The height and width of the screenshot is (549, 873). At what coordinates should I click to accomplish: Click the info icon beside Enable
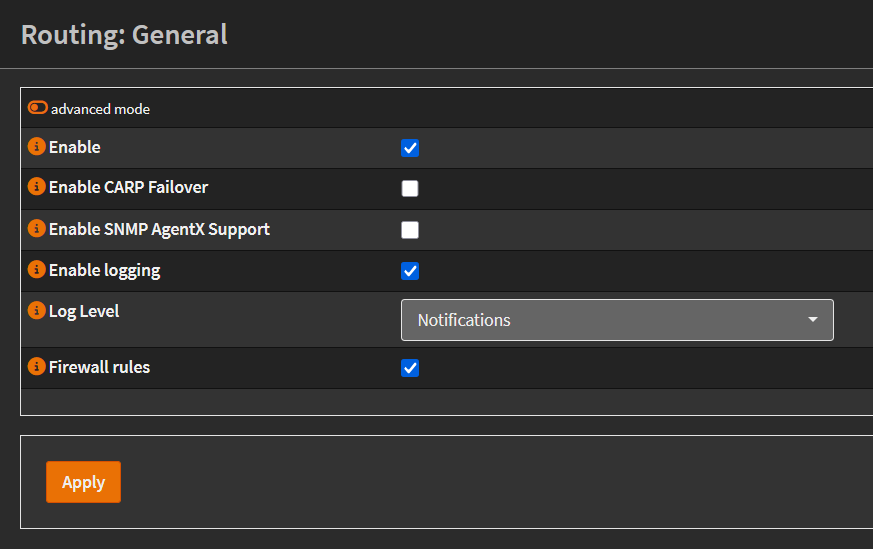(37, 147)
